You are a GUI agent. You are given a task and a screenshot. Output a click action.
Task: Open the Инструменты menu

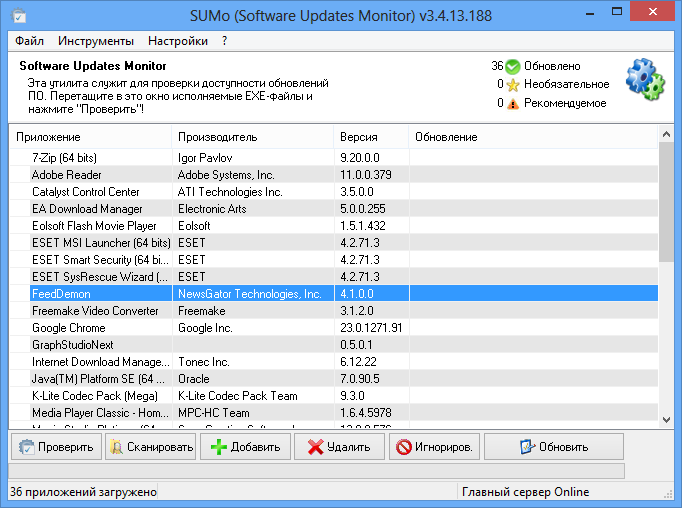tap(96, 41)
